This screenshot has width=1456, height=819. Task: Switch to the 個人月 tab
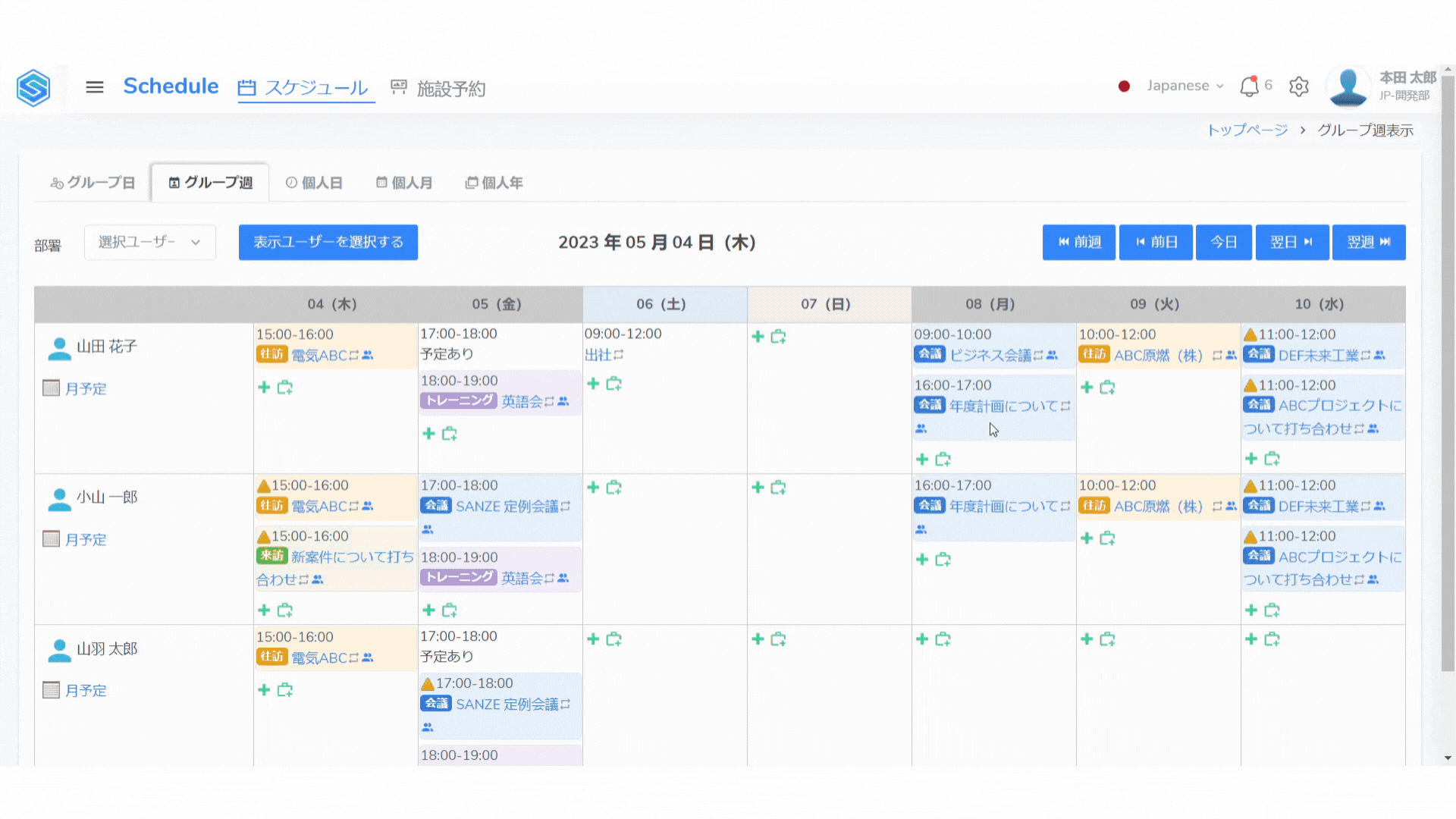coord(404,183)
